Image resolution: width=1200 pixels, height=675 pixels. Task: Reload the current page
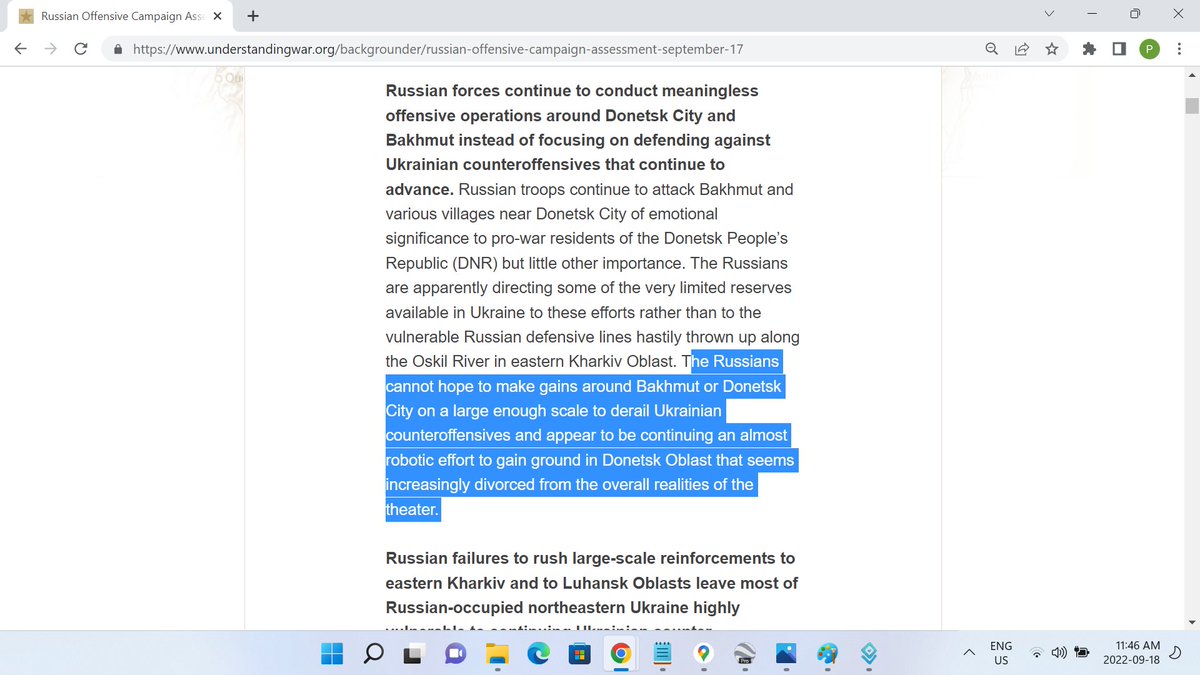(x=82, y=49)
